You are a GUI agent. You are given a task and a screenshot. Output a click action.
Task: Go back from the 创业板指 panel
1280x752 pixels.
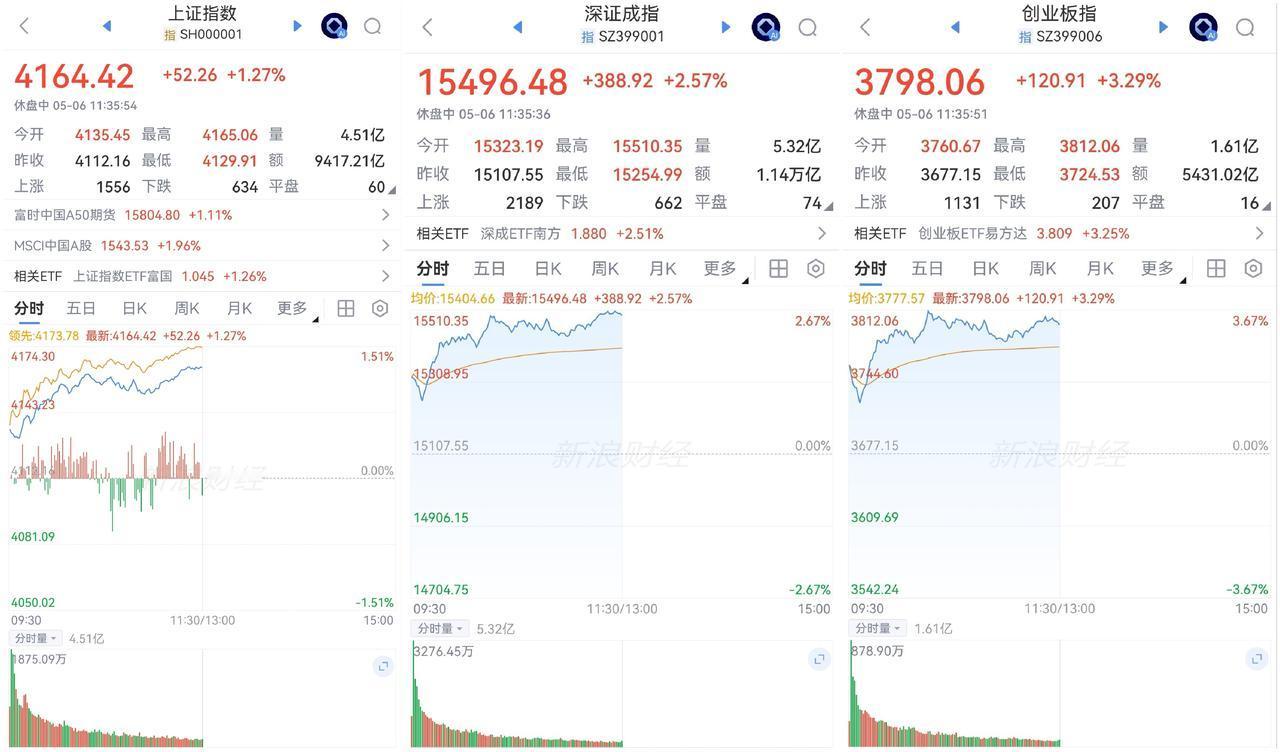click(x=865, y=27)
